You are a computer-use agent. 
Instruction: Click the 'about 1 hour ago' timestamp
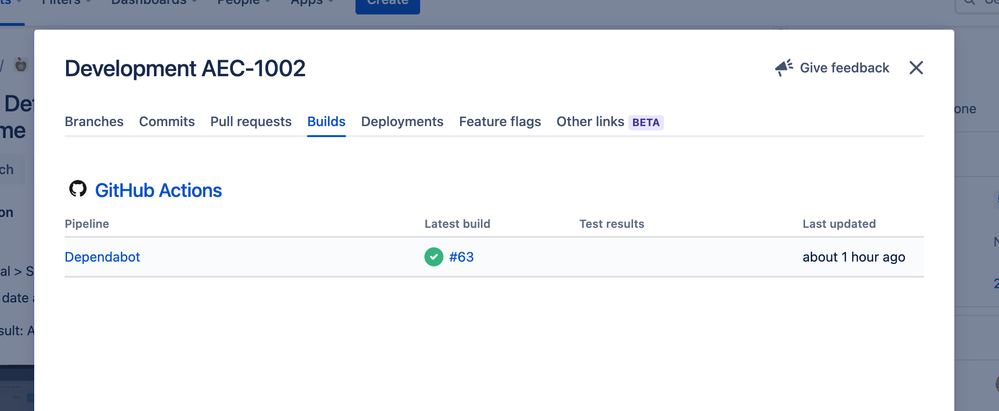click(854, 257)
